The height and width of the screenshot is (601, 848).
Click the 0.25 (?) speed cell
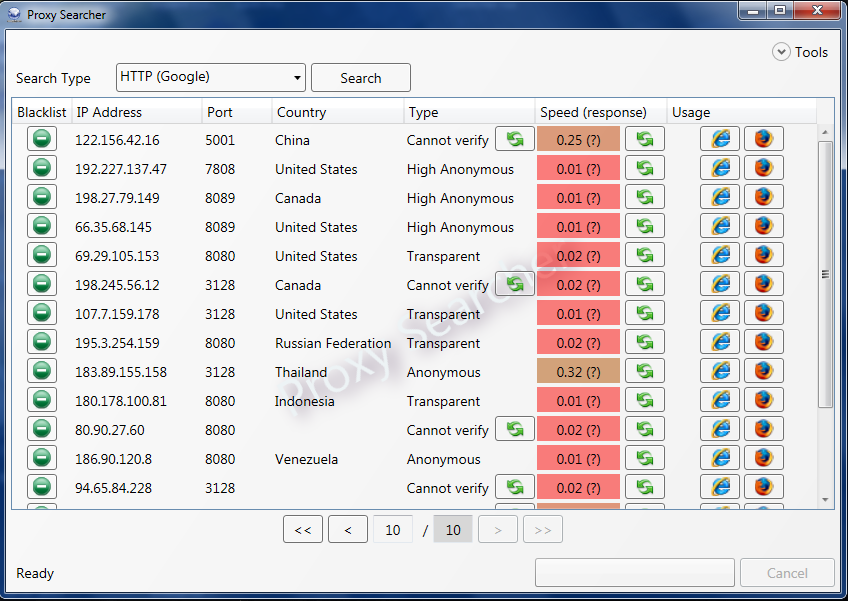coord(578,139)
